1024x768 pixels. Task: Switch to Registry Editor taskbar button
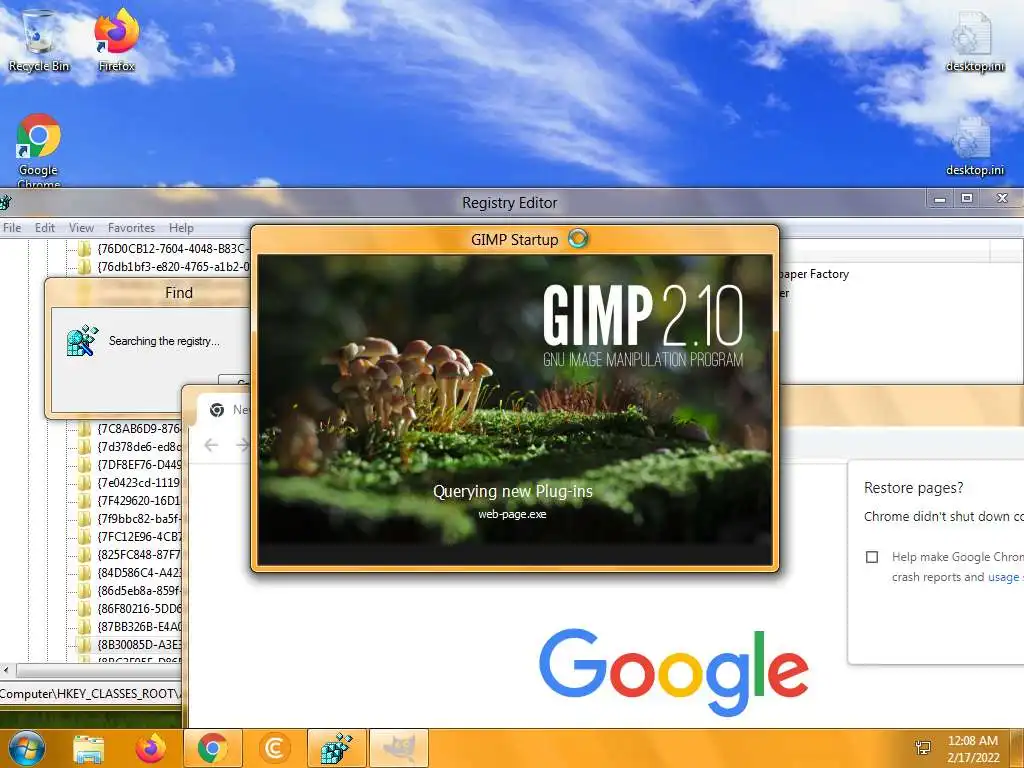point(336,748)
